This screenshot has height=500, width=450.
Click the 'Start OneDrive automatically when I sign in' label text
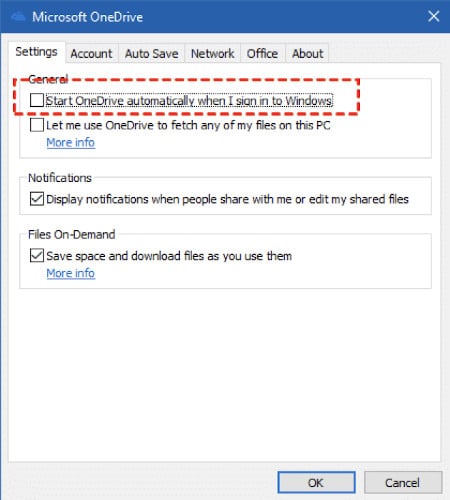click(189, 100)
